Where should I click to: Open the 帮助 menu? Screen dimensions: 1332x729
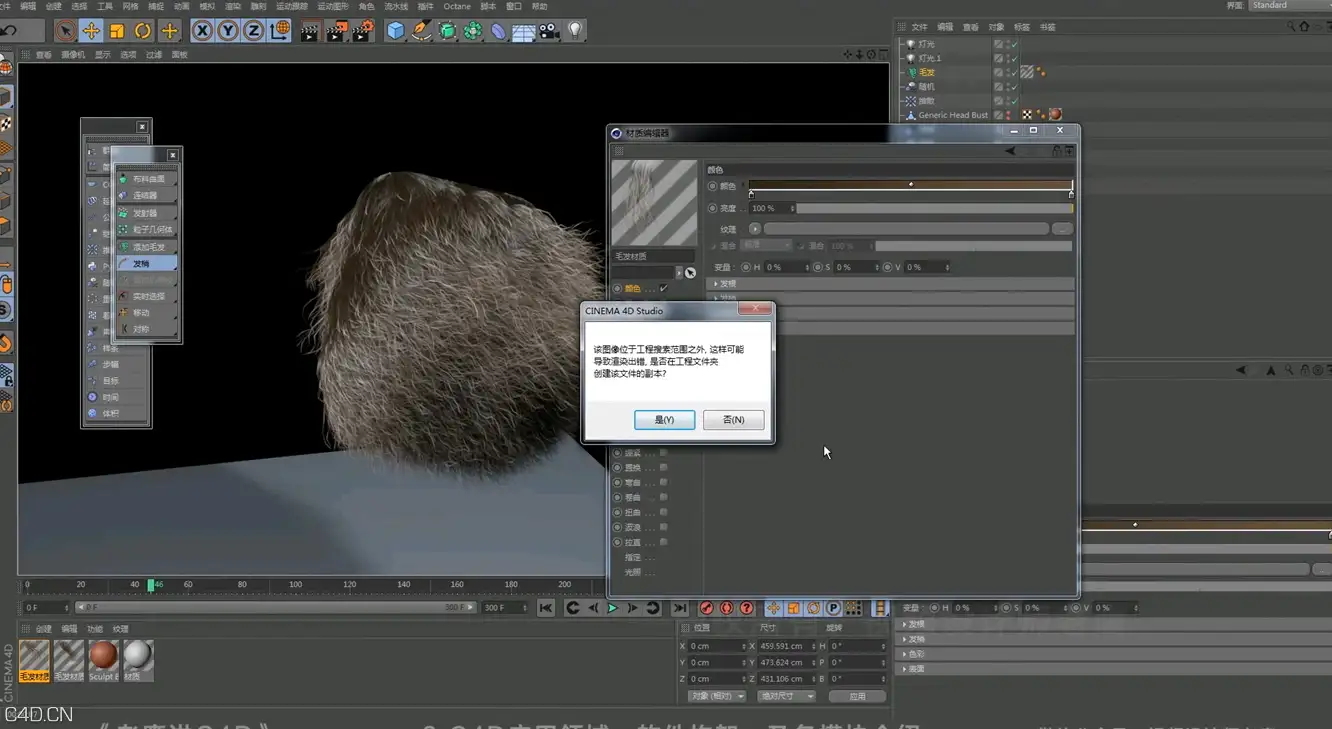click(540, 6)
